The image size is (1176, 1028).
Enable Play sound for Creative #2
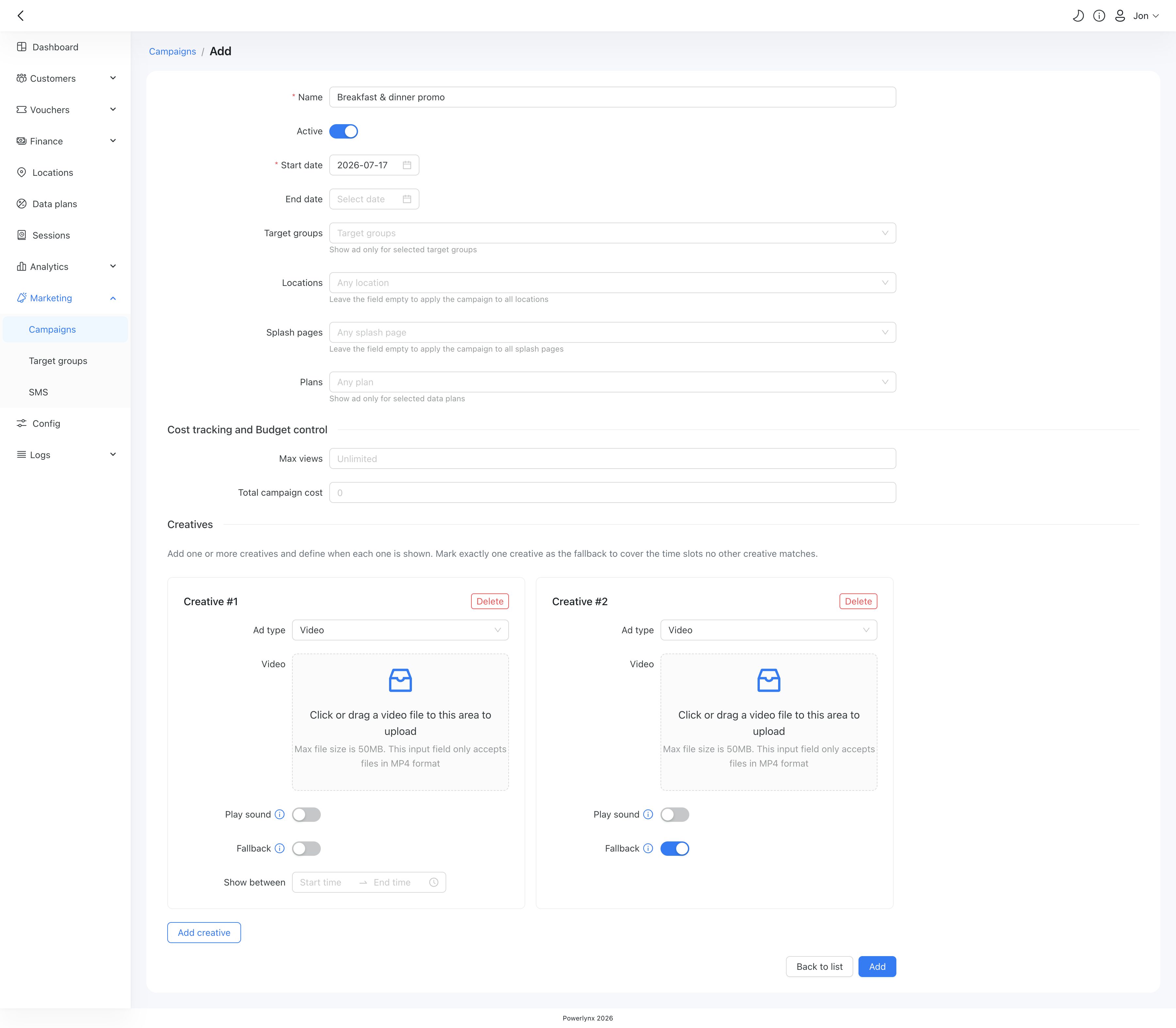(x=675, y=815)
